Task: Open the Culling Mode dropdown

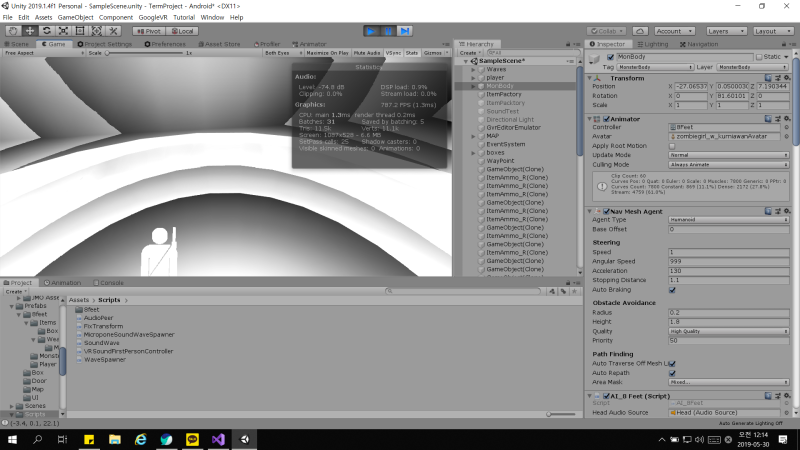Action: pyautogui.click(x=729, y=165)
